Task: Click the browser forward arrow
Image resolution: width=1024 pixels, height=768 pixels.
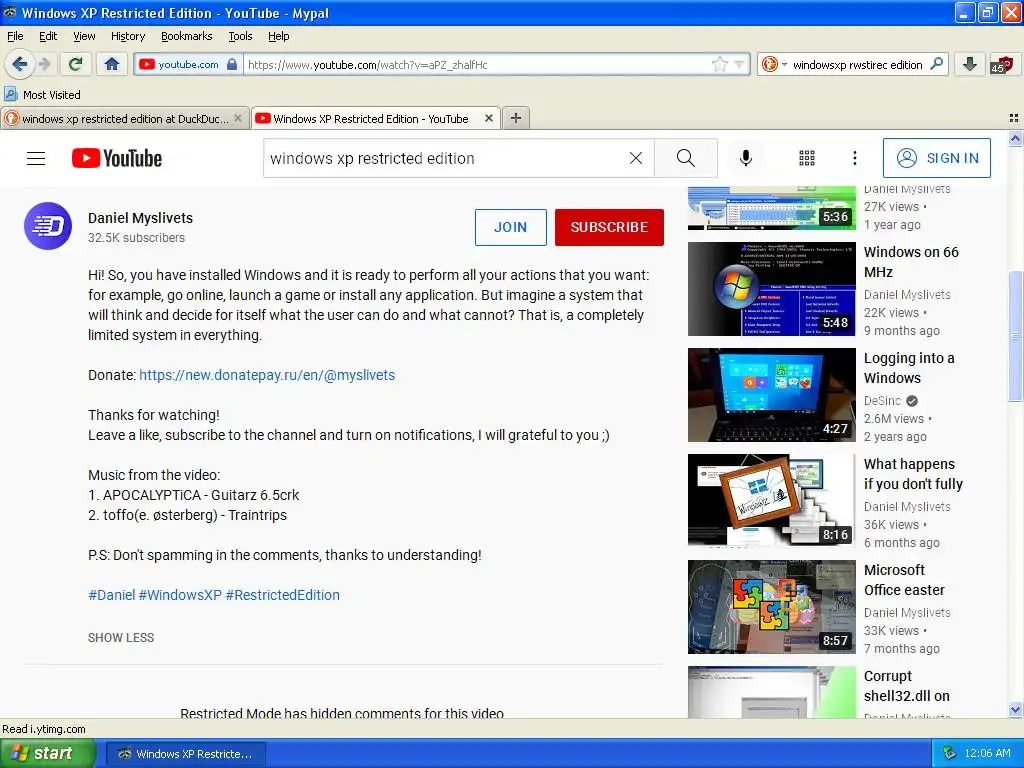Action: point(44,64)
